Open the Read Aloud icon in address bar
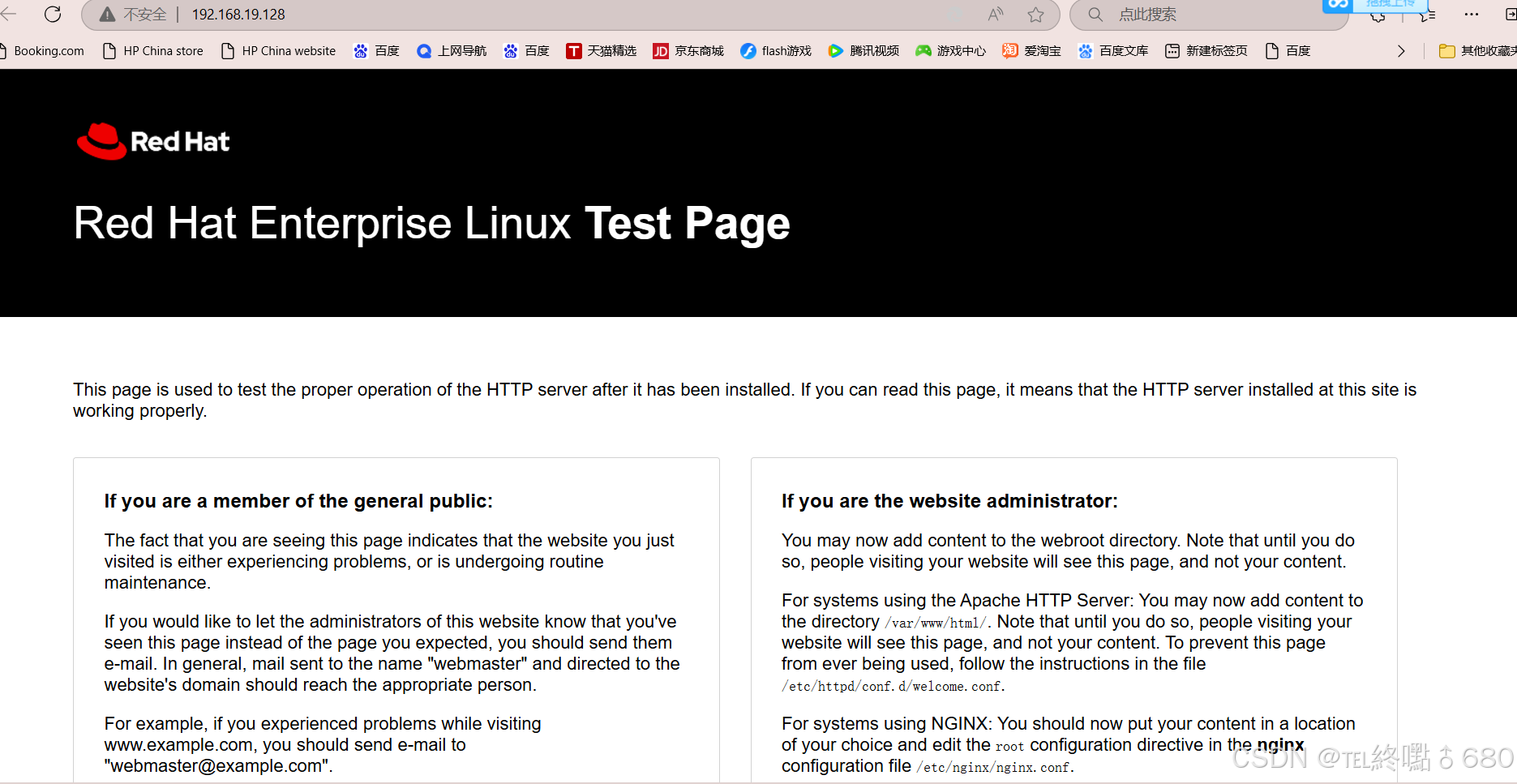 click(x=996, y=15)
